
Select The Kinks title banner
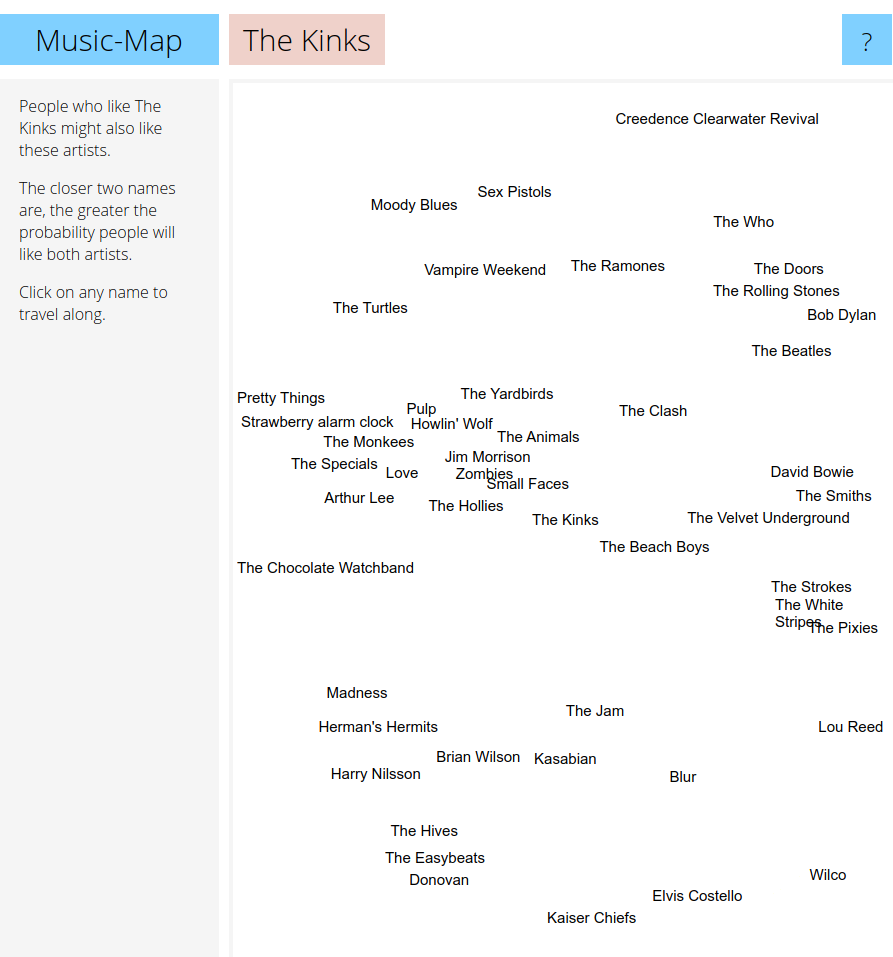pos(306,40)
